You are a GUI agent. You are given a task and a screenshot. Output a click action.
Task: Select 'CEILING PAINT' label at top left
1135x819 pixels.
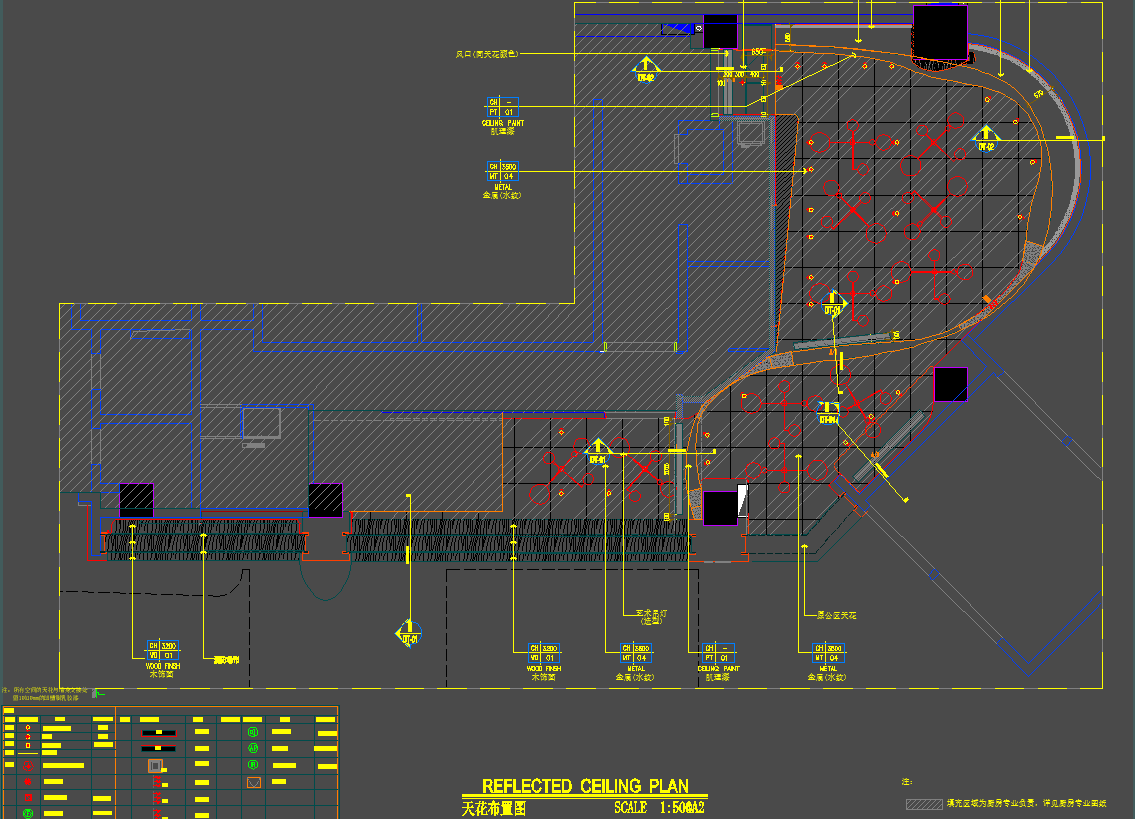[x=503, y=123]
